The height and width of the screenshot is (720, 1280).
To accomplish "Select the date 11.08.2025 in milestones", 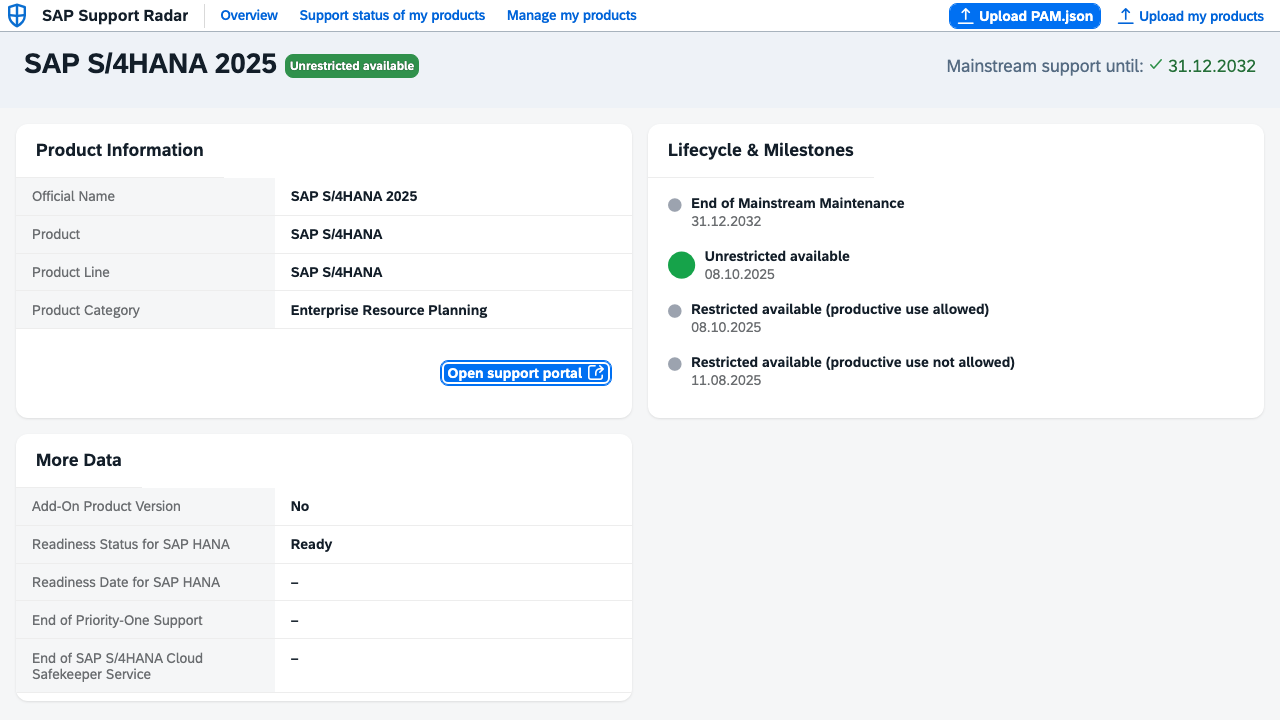I will click(x=726, y=380).
